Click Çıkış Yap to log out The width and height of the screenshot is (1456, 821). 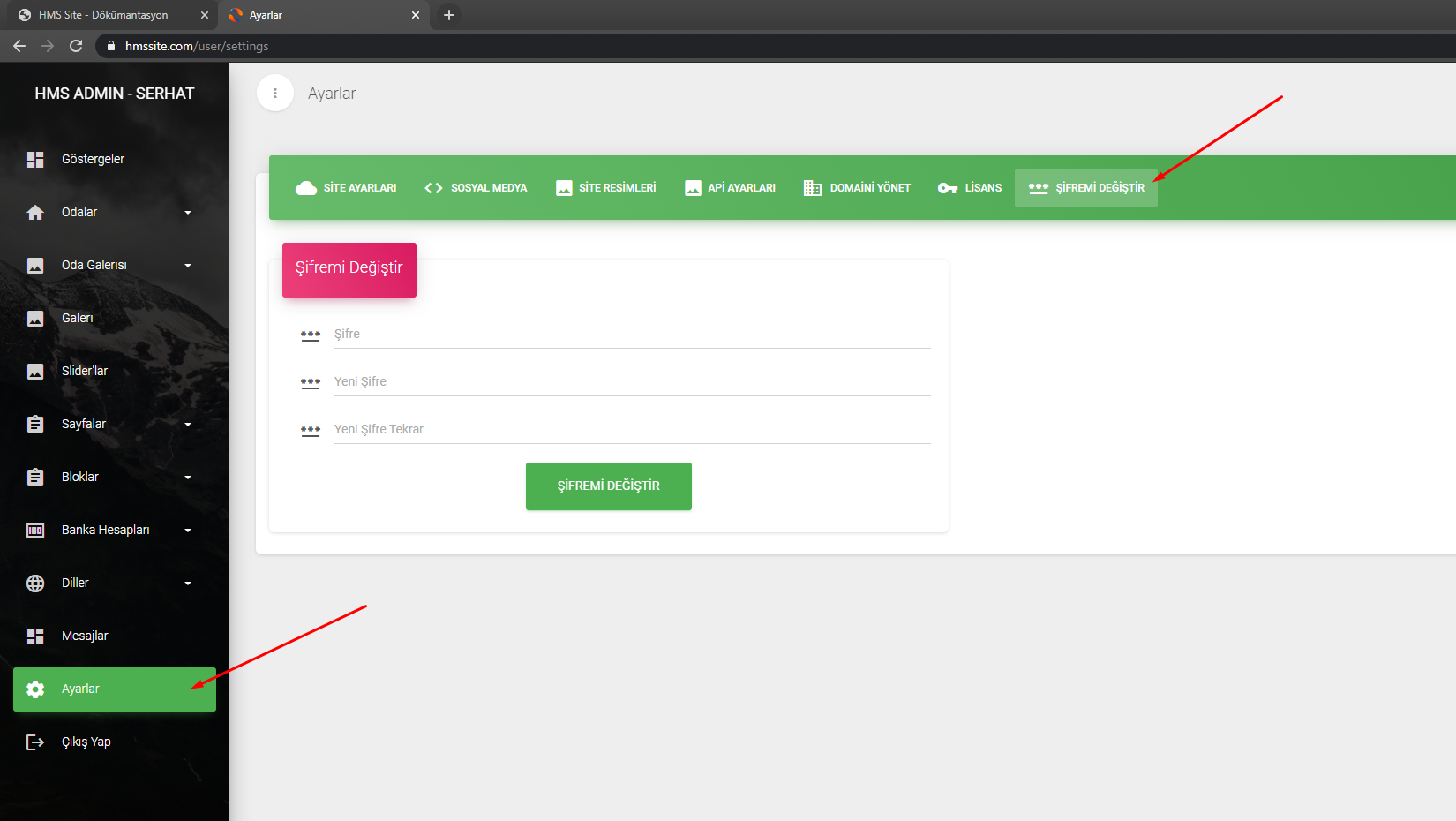point(115,742)
